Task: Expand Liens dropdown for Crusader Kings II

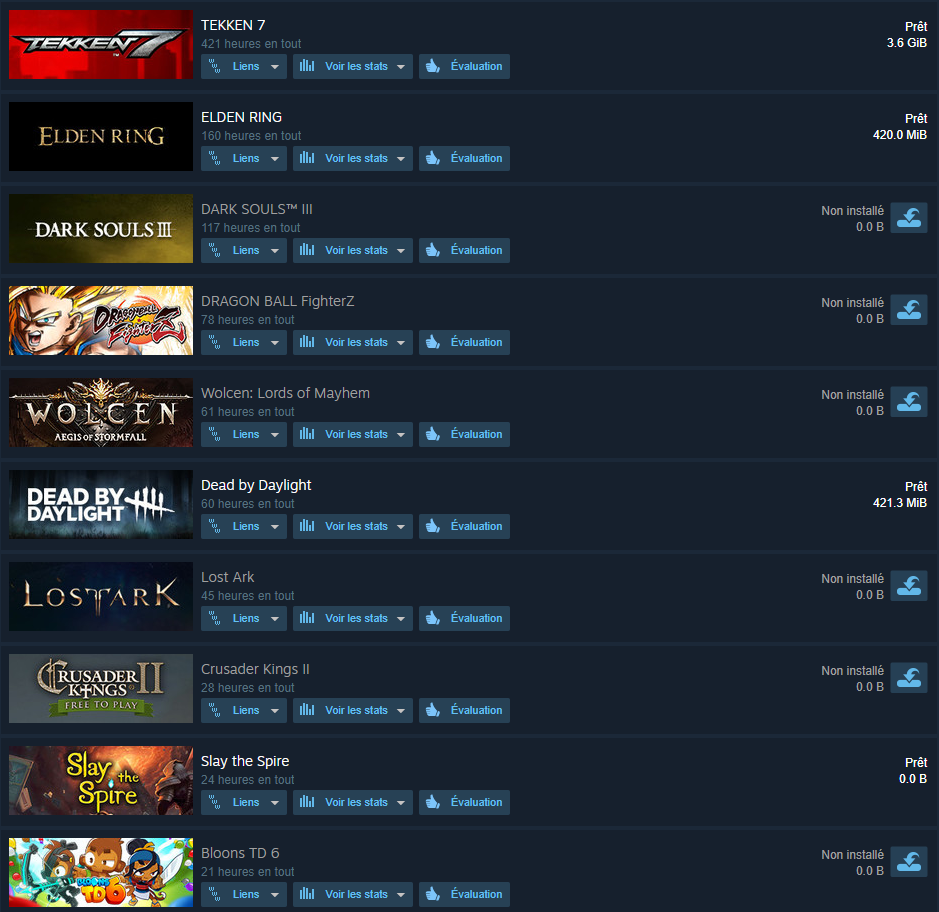Action: tap(244, 710)
